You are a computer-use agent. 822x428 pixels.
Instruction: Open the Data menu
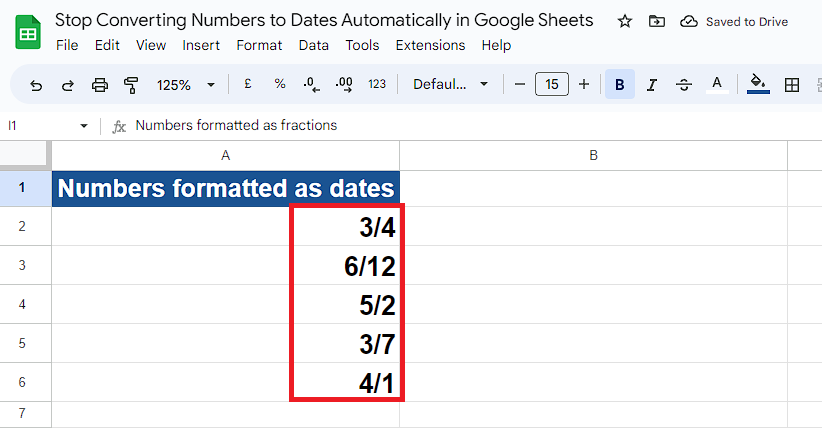point(313,46)
